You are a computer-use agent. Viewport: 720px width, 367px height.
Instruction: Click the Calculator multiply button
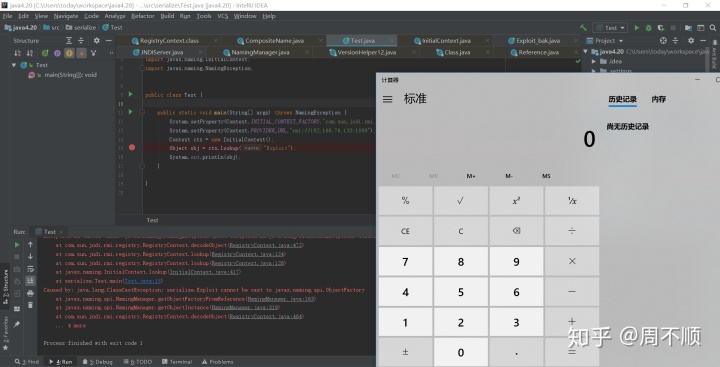[x=572, y=261]
